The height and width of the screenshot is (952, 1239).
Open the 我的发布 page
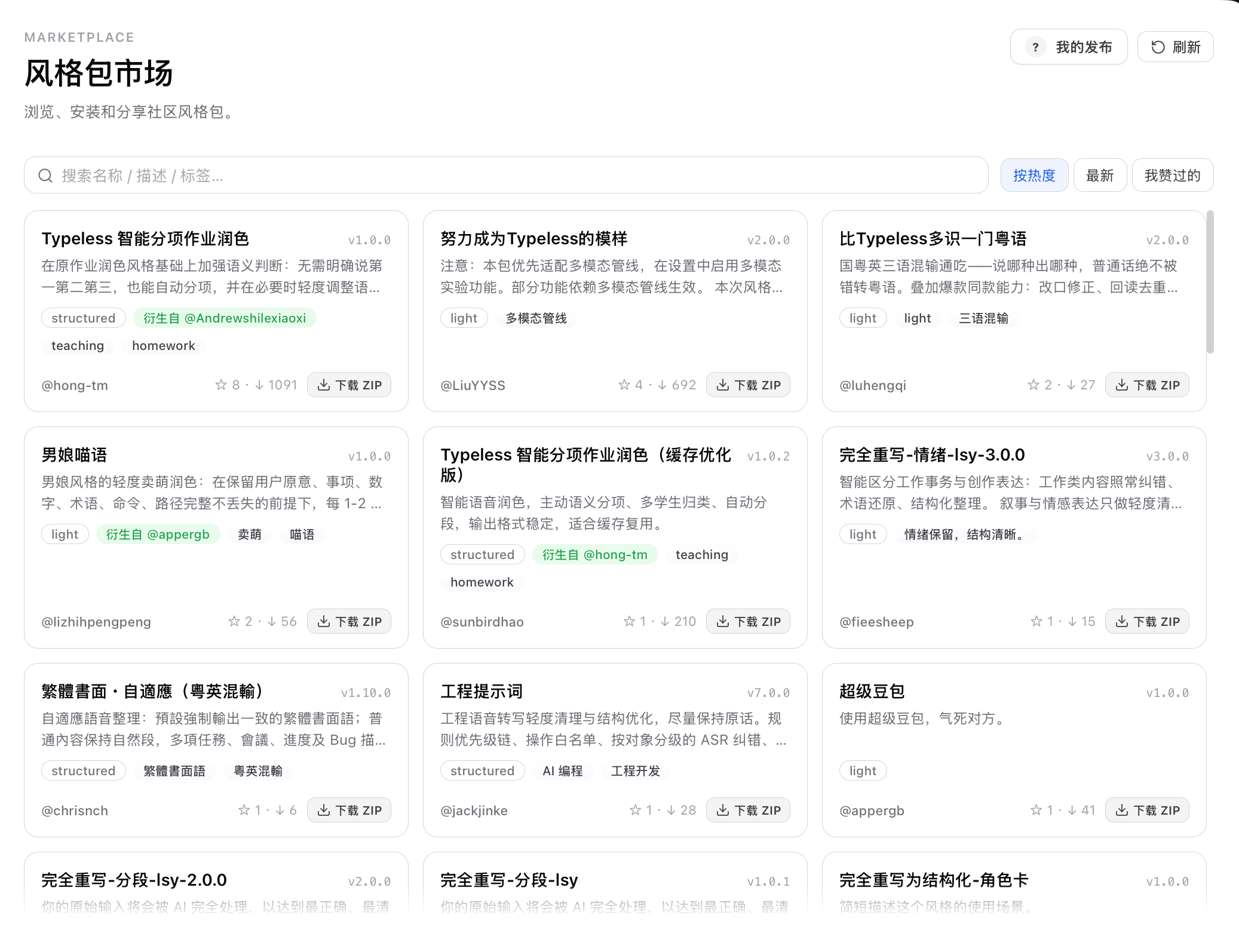(x=1069, y=47)
